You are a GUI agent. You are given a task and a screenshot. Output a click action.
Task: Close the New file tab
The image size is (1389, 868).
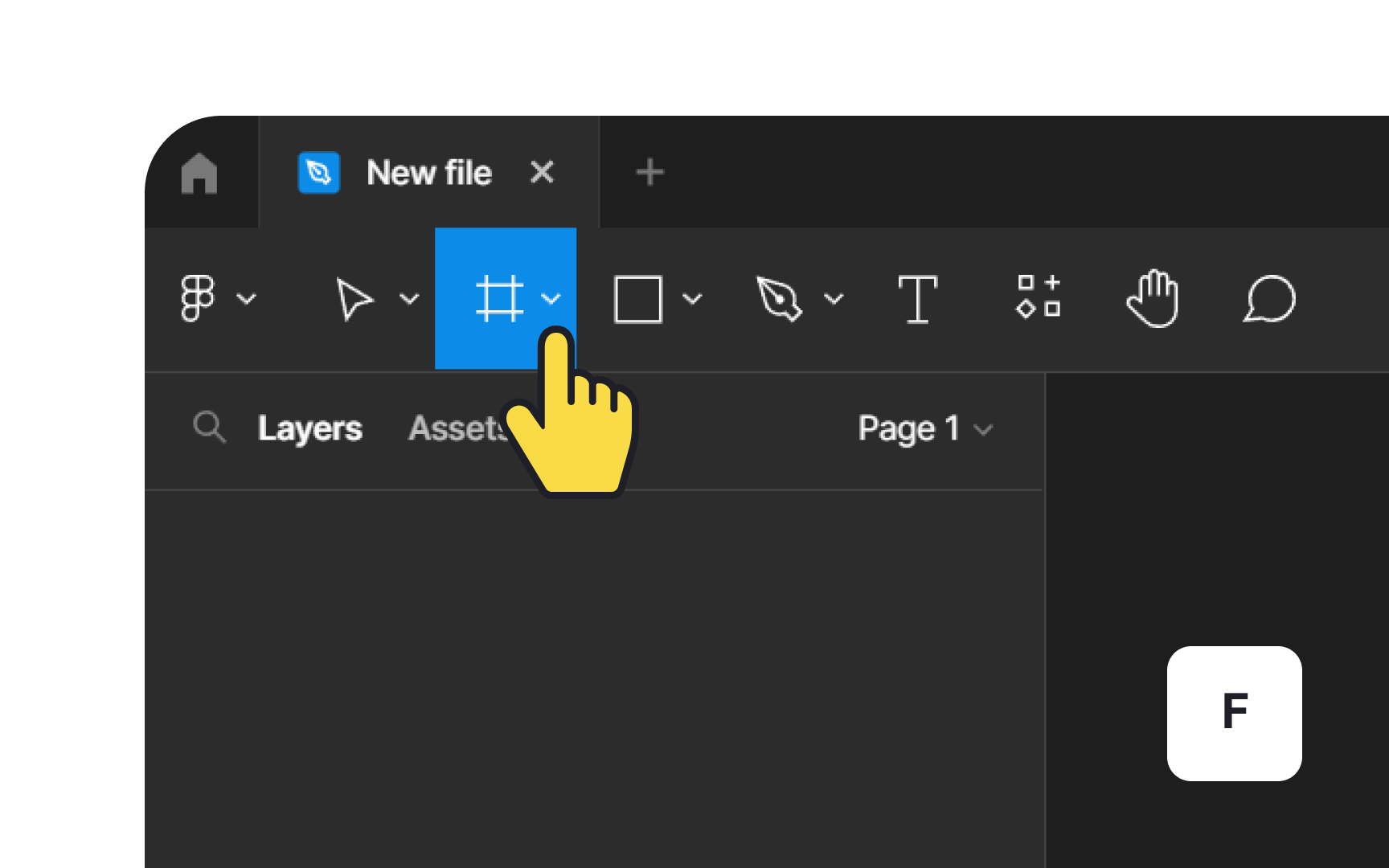(x=542, y=172)
